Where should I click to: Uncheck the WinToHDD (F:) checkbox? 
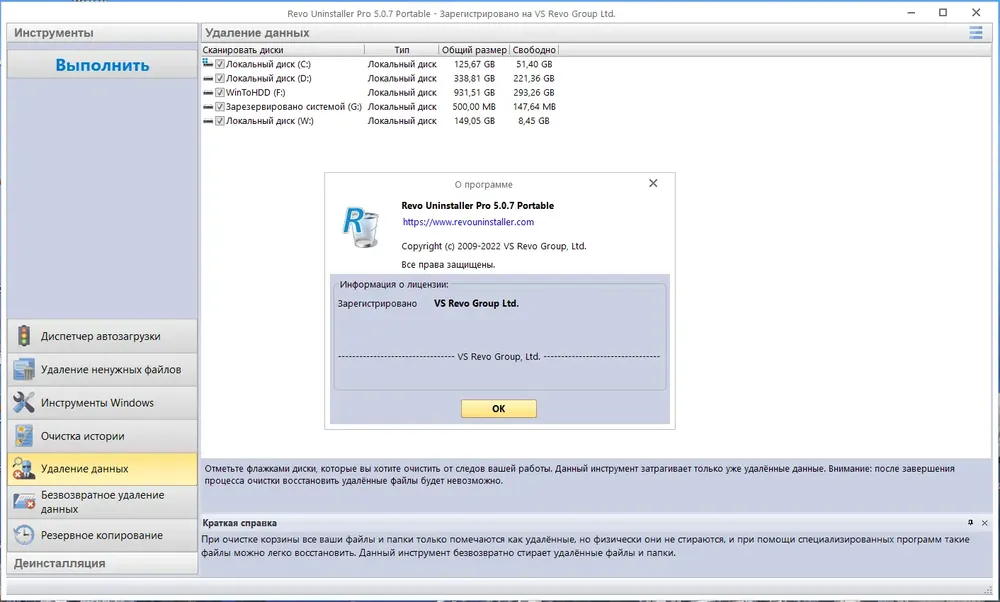pos(219,92)
